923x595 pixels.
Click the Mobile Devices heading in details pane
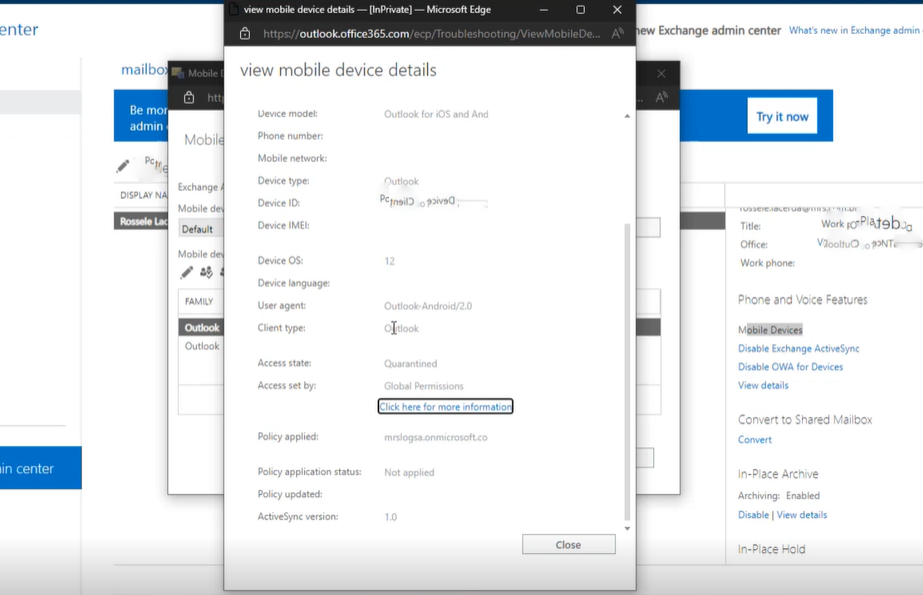pos(770,330)
